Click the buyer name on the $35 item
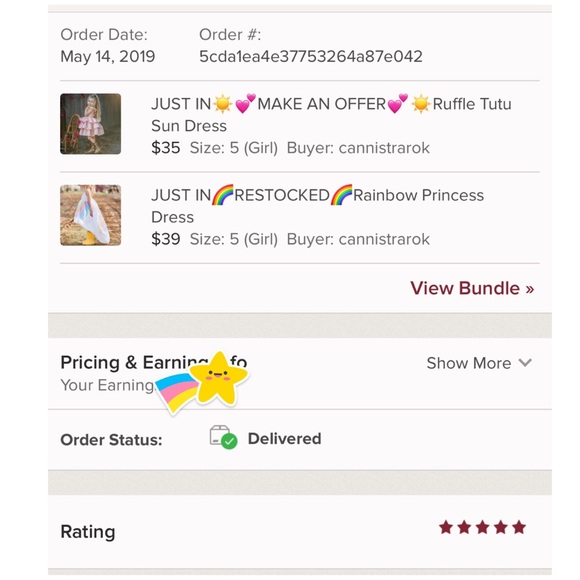Screen dimensions: 580x580 (384, 148)
